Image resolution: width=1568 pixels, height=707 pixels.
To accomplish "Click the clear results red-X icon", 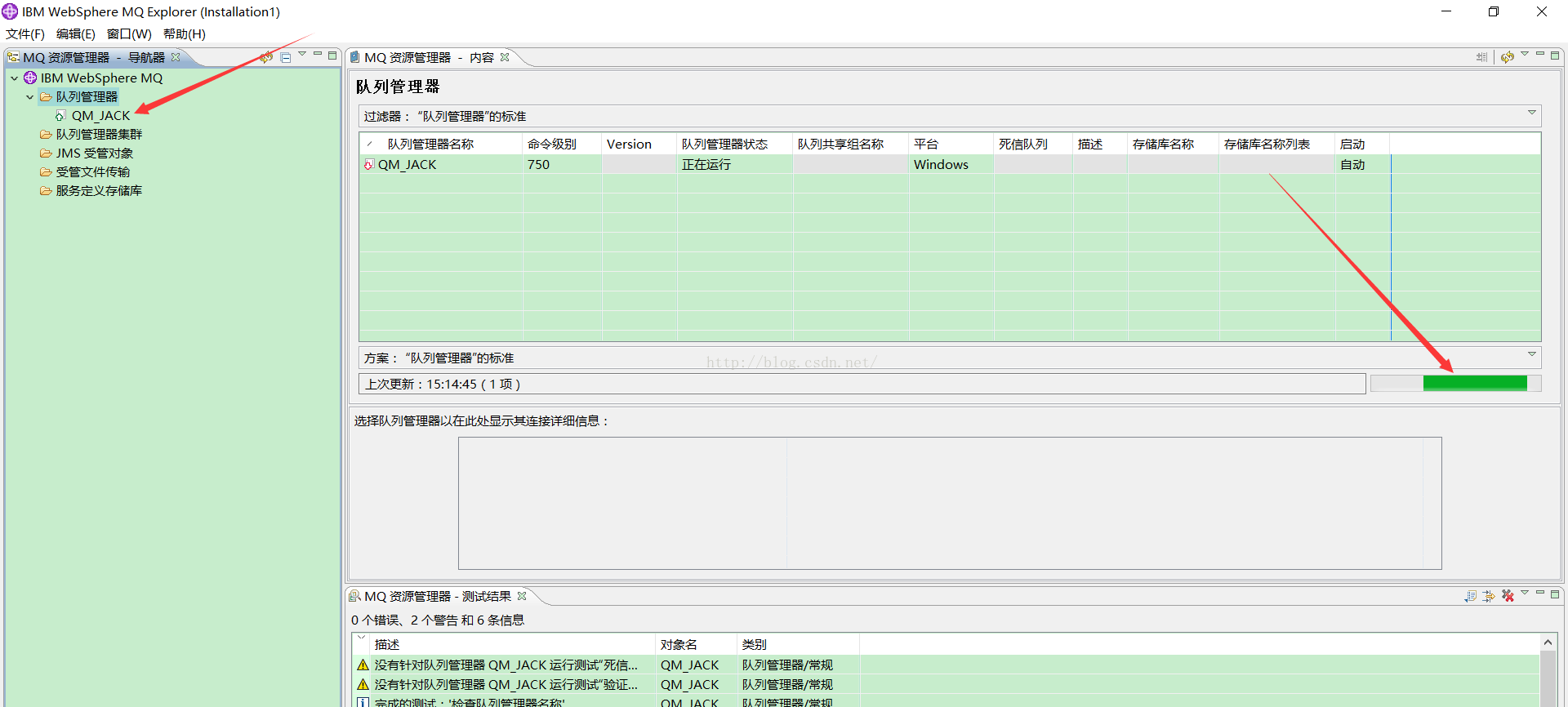I will coord(1508,596).
